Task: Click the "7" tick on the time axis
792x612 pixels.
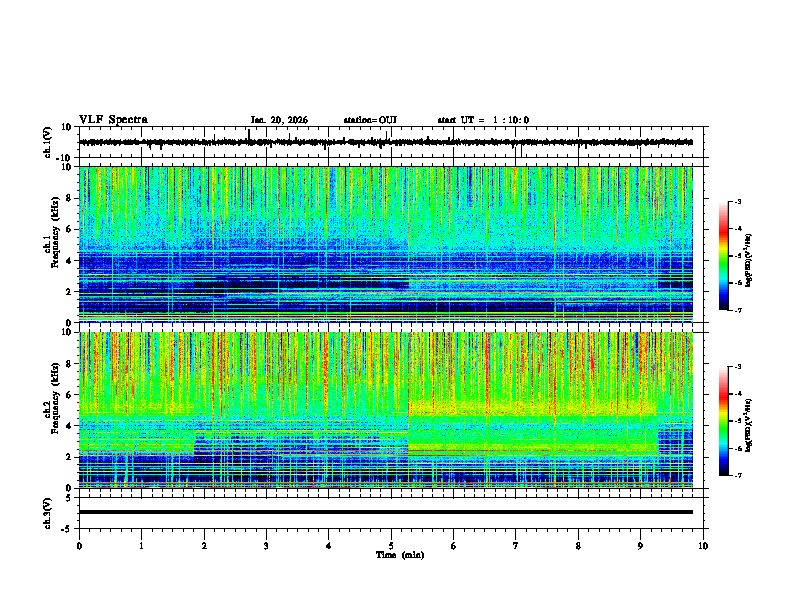Action: [516, 546]
